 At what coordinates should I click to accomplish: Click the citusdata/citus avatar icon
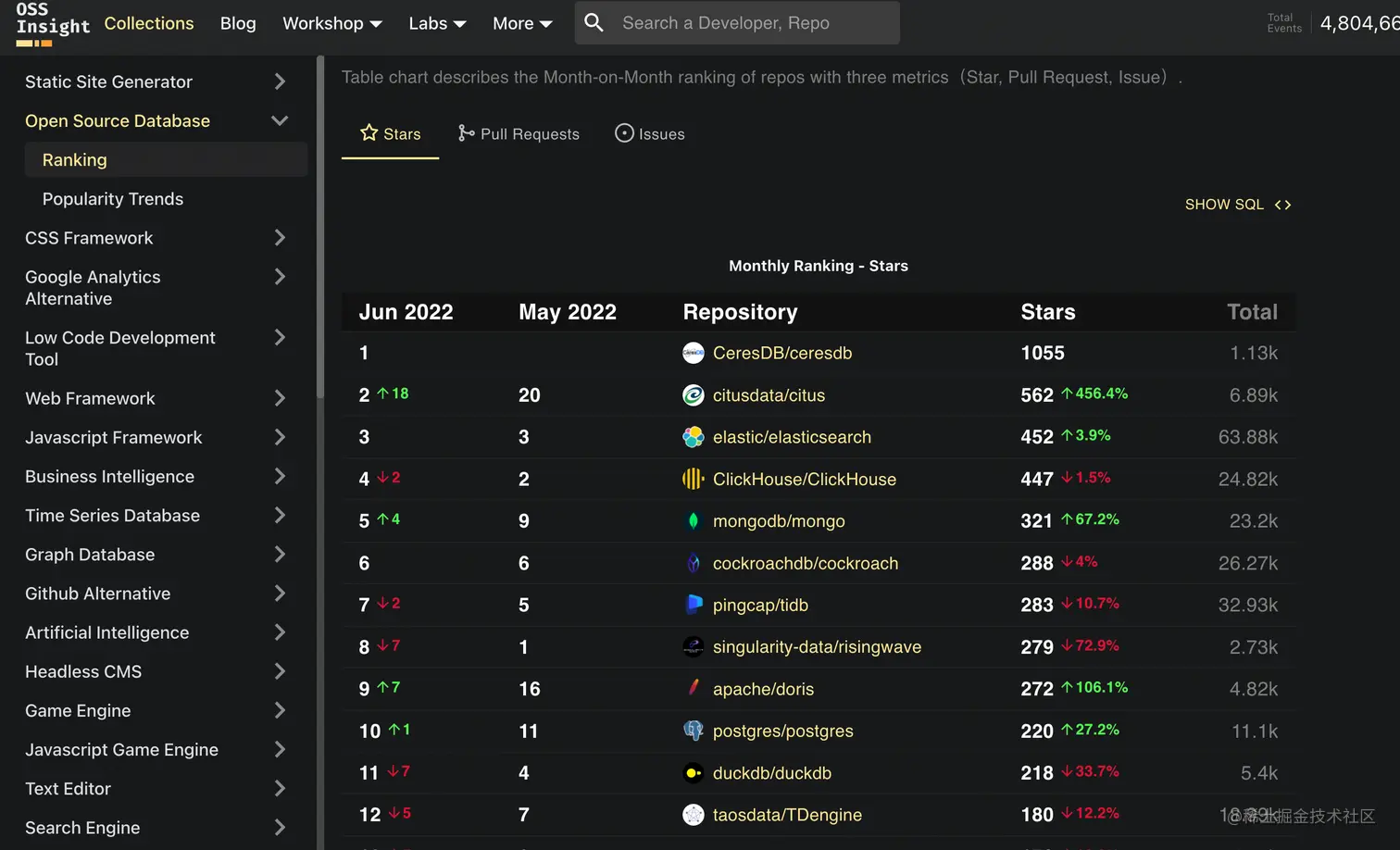click(x=694, y=395)
